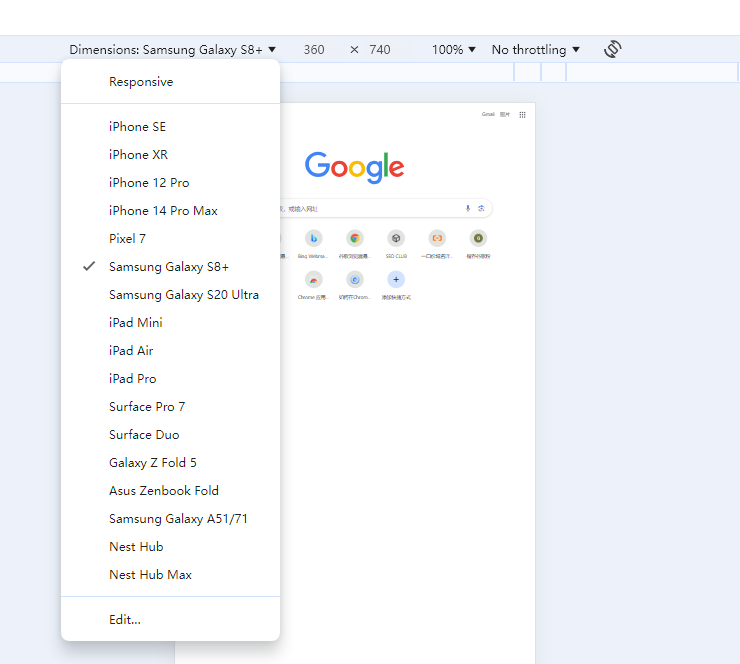Select iPad Pro device
740x664 pixels.
(x=170, y=378)
